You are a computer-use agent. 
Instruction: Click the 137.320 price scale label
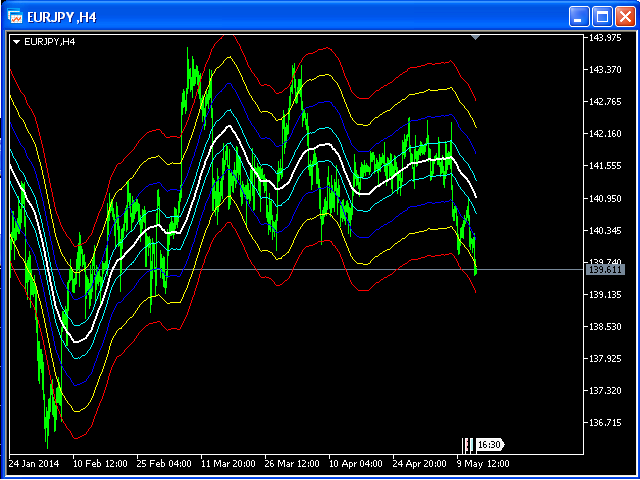coord(605,391)
